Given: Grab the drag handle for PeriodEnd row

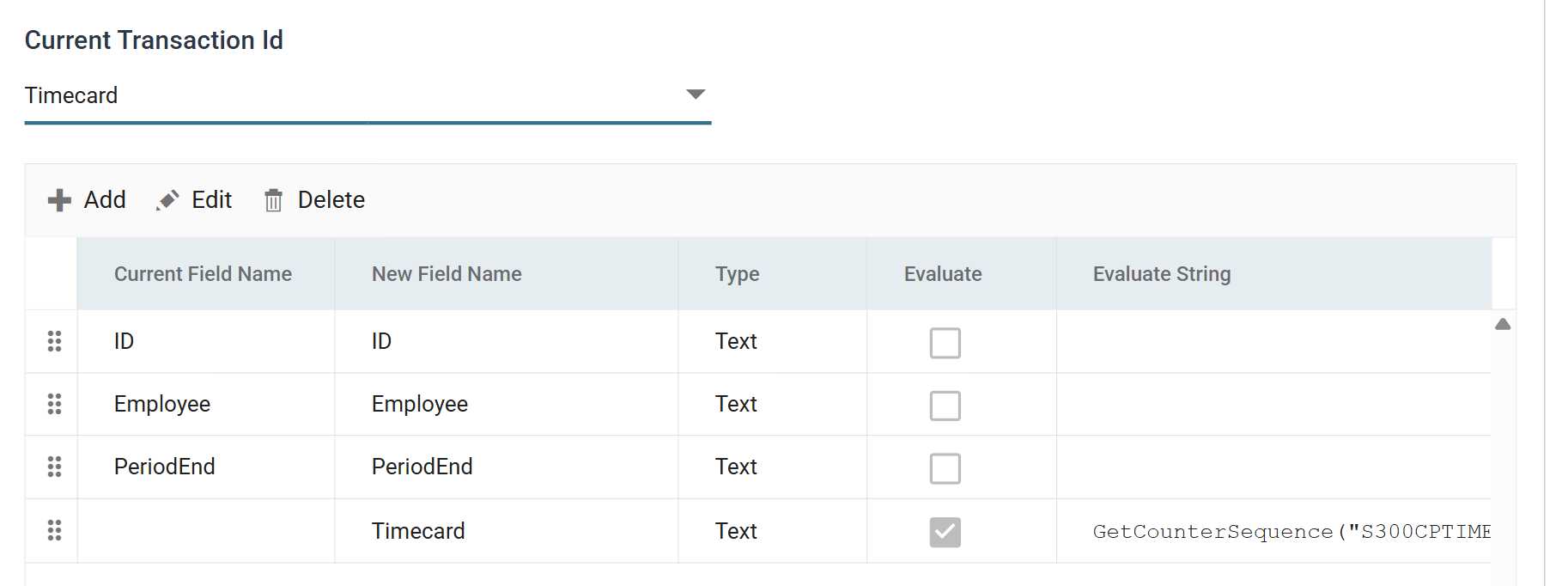Looking at the screenshot, I should point(54,467).
